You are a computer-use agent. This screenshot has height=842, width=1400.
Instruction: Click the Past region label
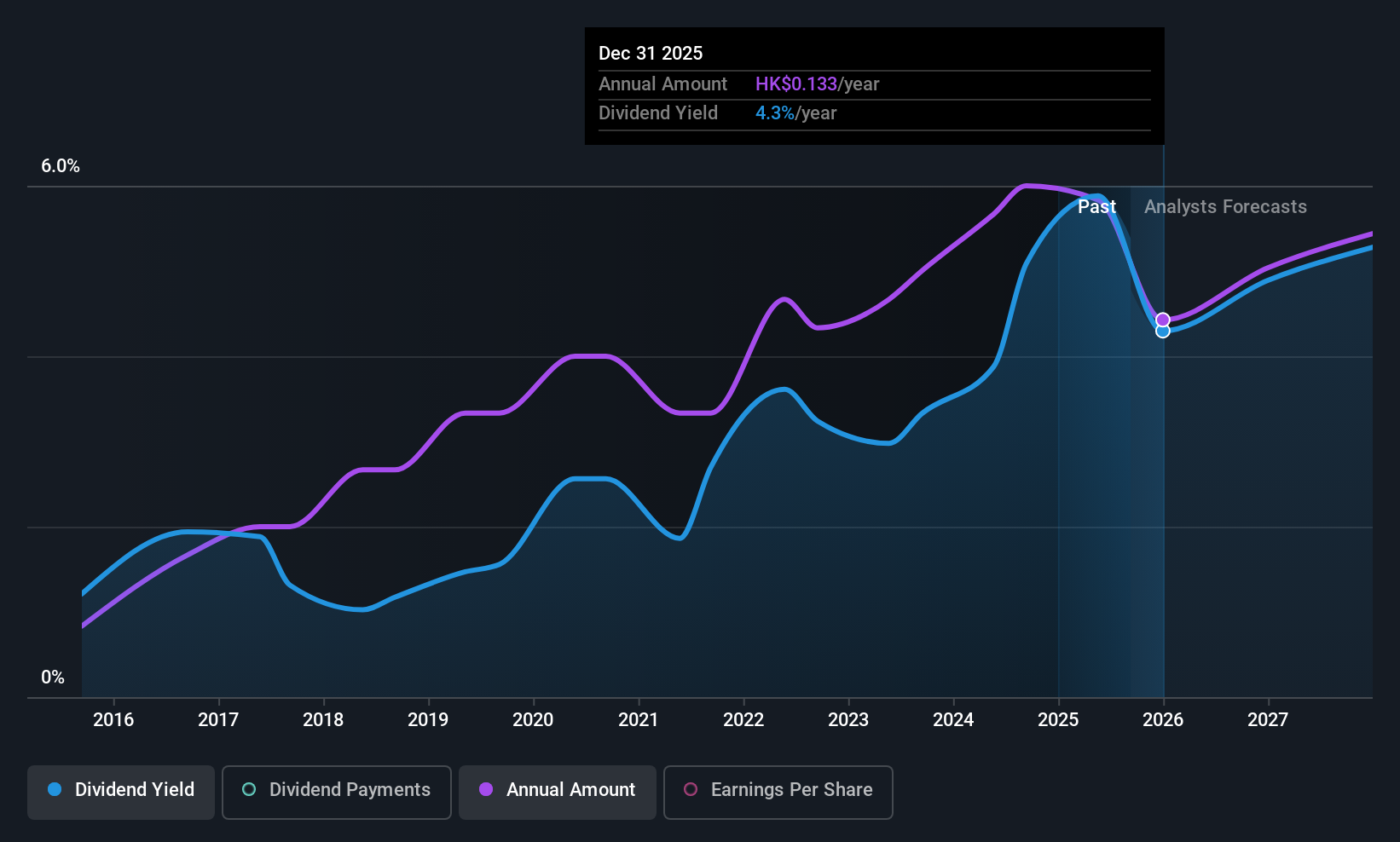pos(1096,206)
